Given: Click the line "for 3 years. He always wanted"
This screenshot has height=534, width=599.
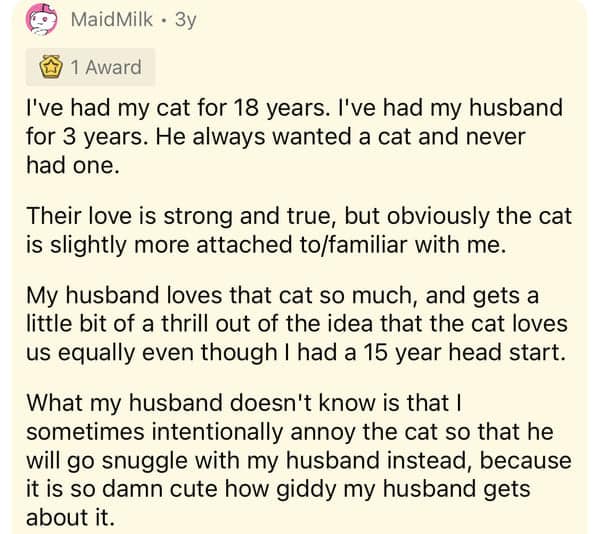Looking at the screenshot, I should coord(276,136).
